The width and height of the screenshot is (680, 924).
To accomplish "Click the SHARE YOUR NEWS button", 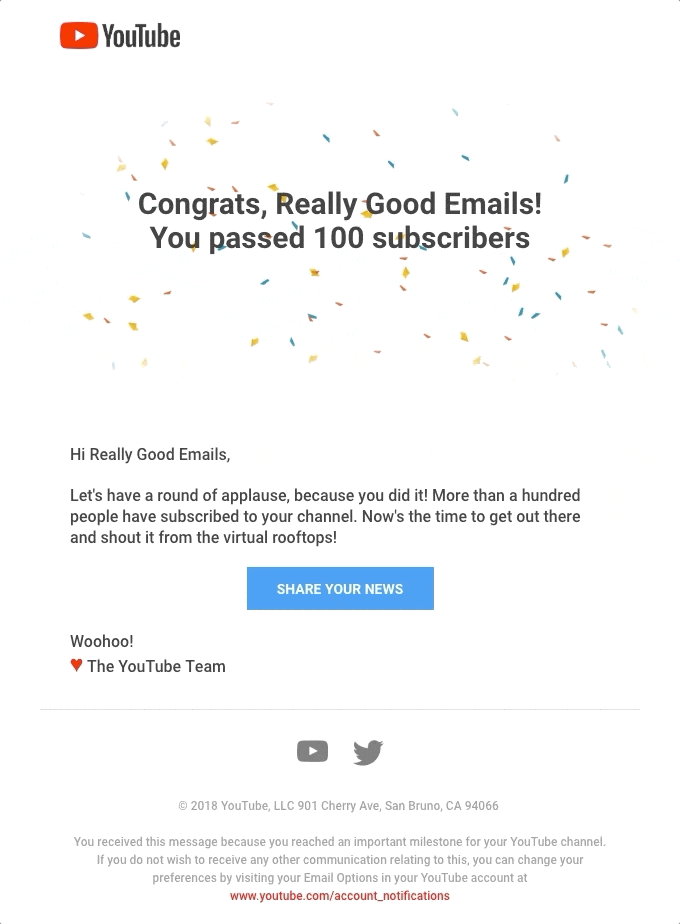I will [x=340, y=588].
